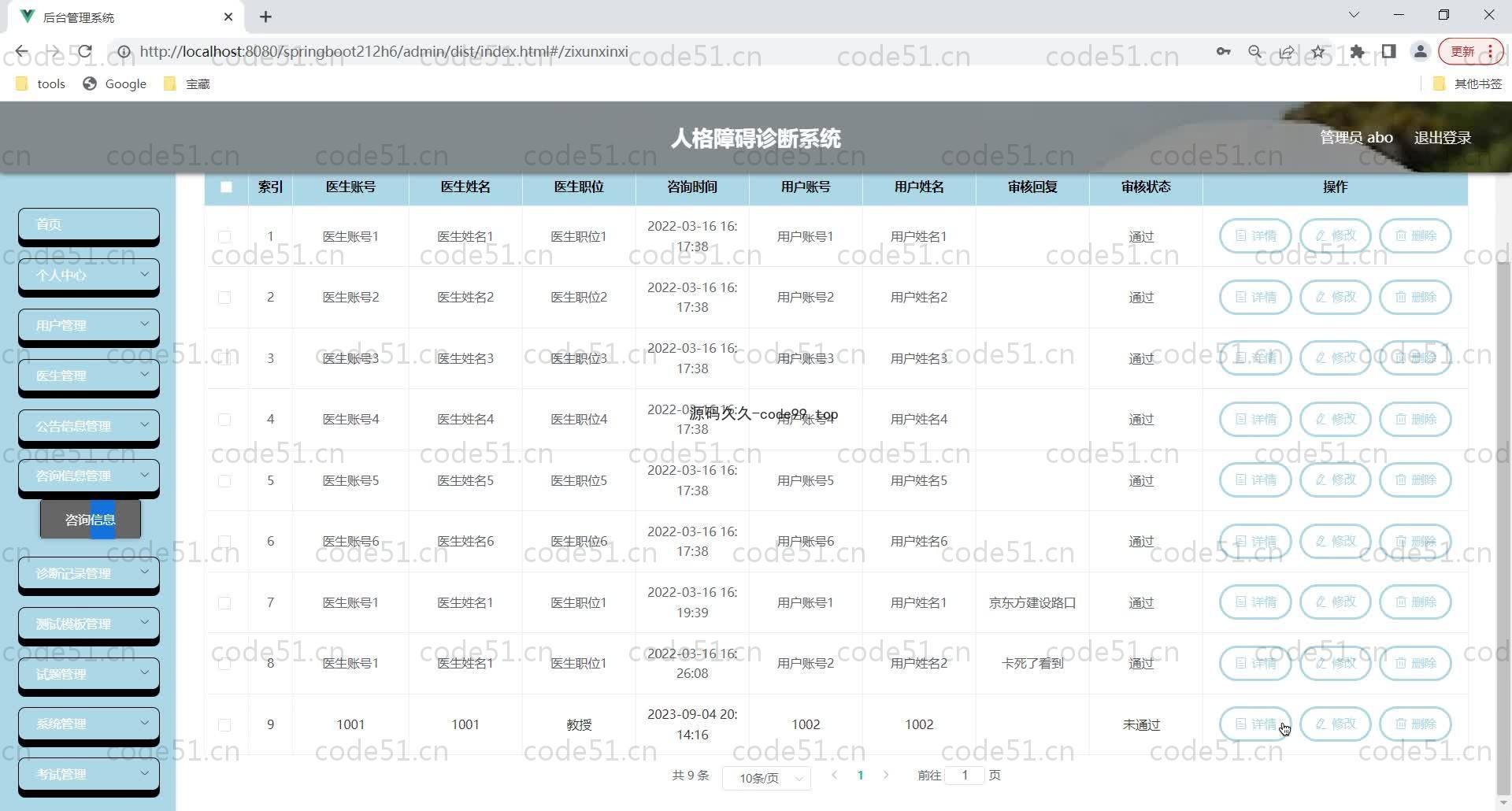The height and width of the screenshot is (811, 1512).
Task: Open the Google bookmark
Action: tap(115, 83)
